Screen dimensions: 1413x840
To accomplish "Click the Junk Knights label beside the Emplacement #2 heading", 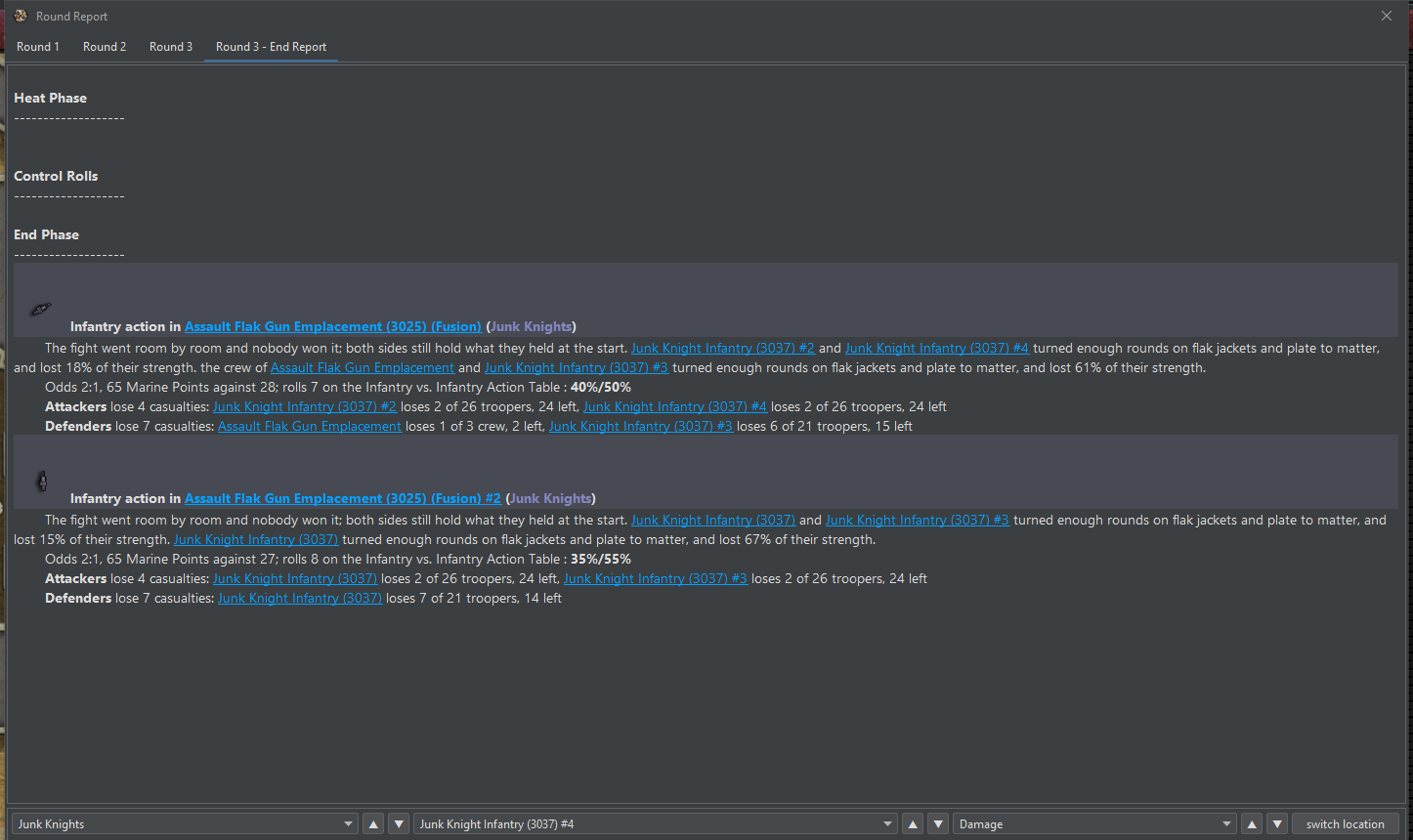I will pyautogui.click(x=550, y=499).
